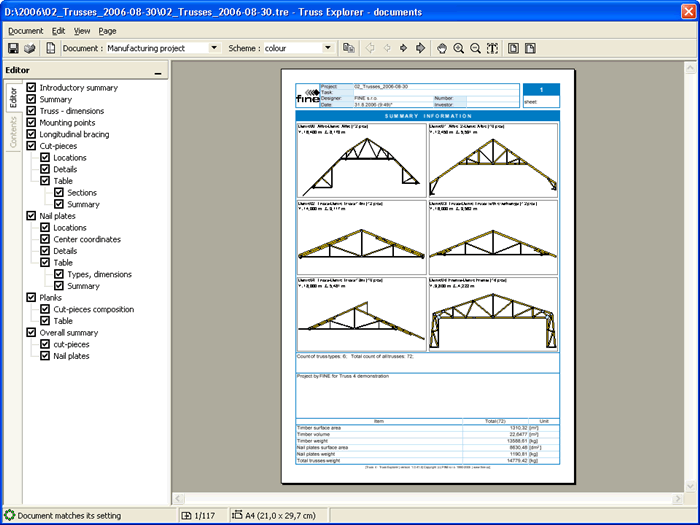Click the 1/117 page indicator
700x525 pixels.
pyautogui.click(x=203, y=516)
